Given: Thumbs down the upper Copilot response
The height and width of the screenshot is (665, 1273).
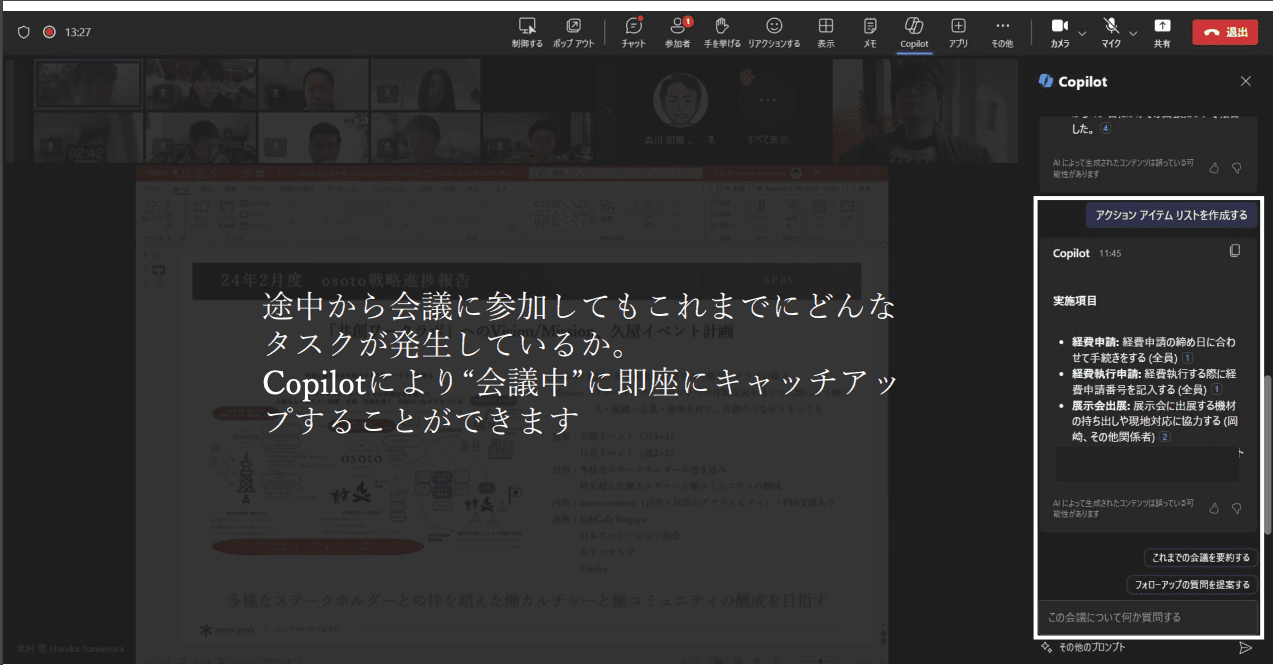Looking at the screenshot, I should [1237, 168].
